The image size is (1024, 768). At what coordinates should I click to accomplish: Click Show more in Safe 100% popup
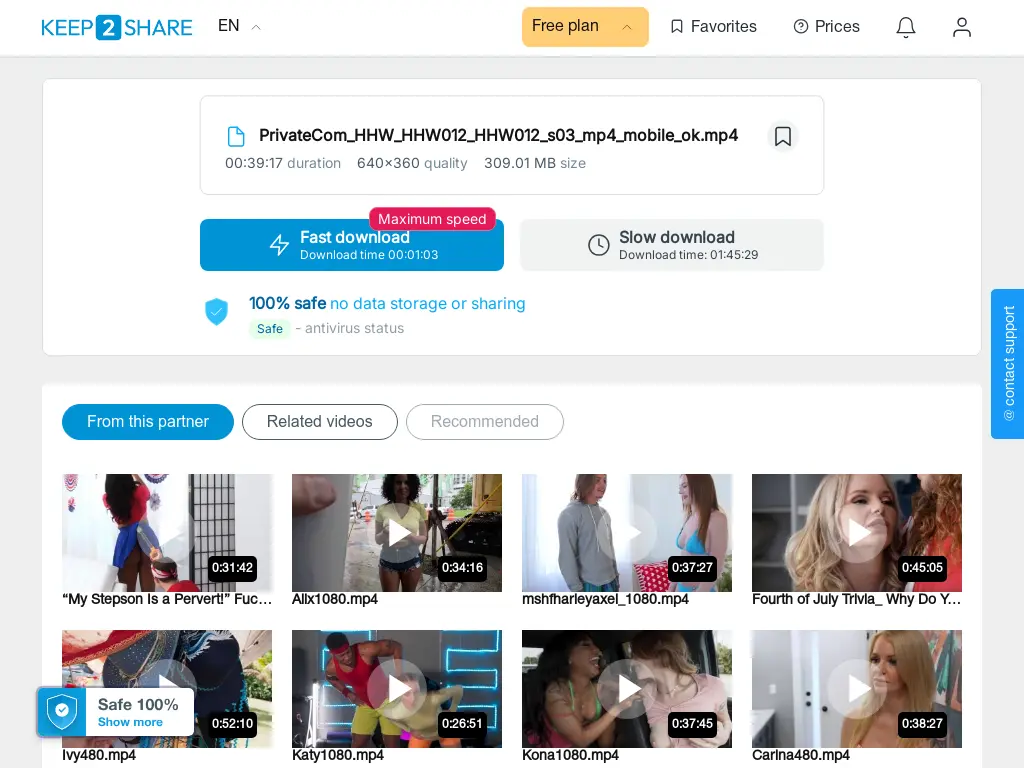(130, 722)
